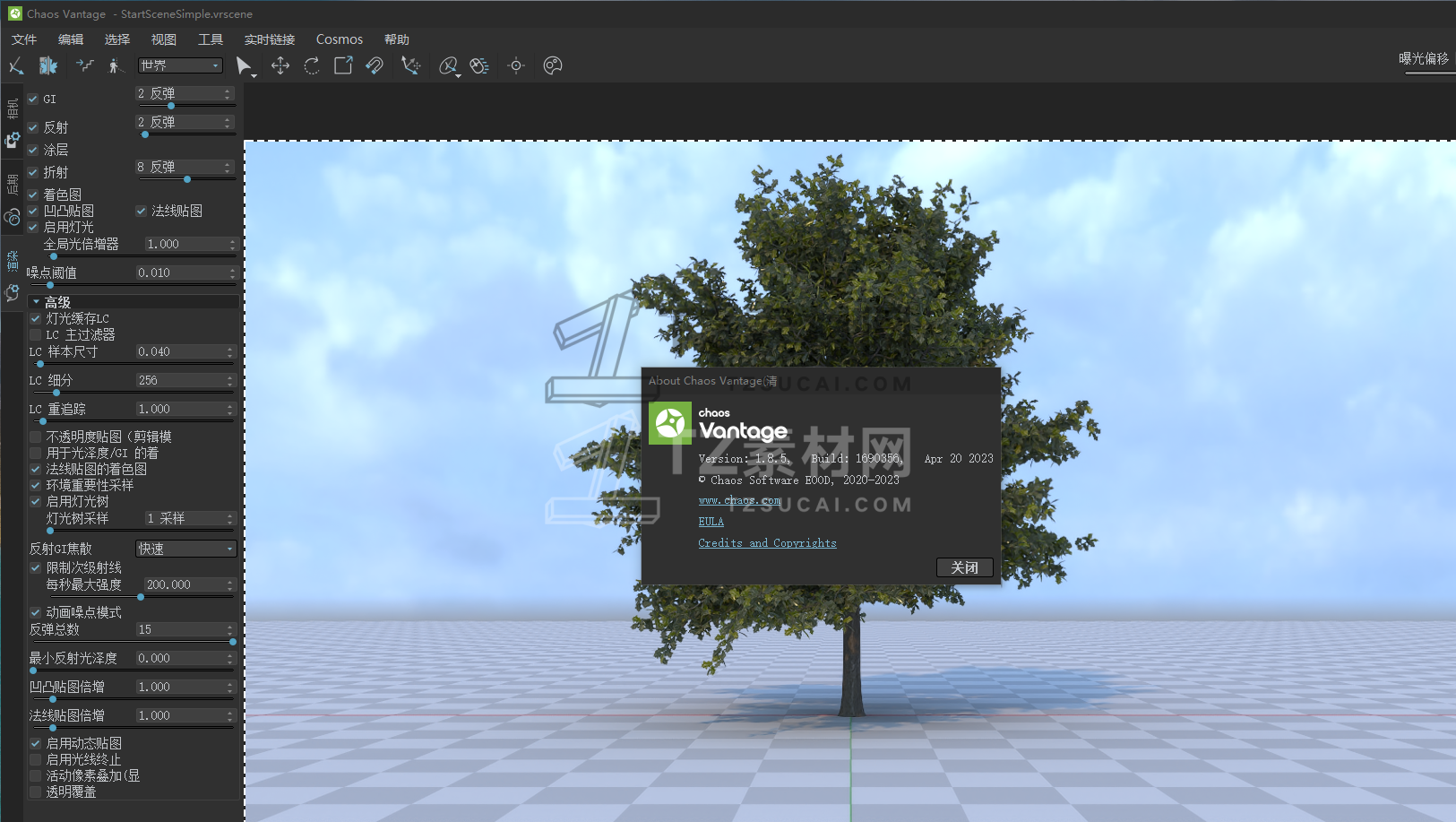The image size is (1456, 822).
Task: Collapse the 高级 section
Action: [x=36, y=302]
